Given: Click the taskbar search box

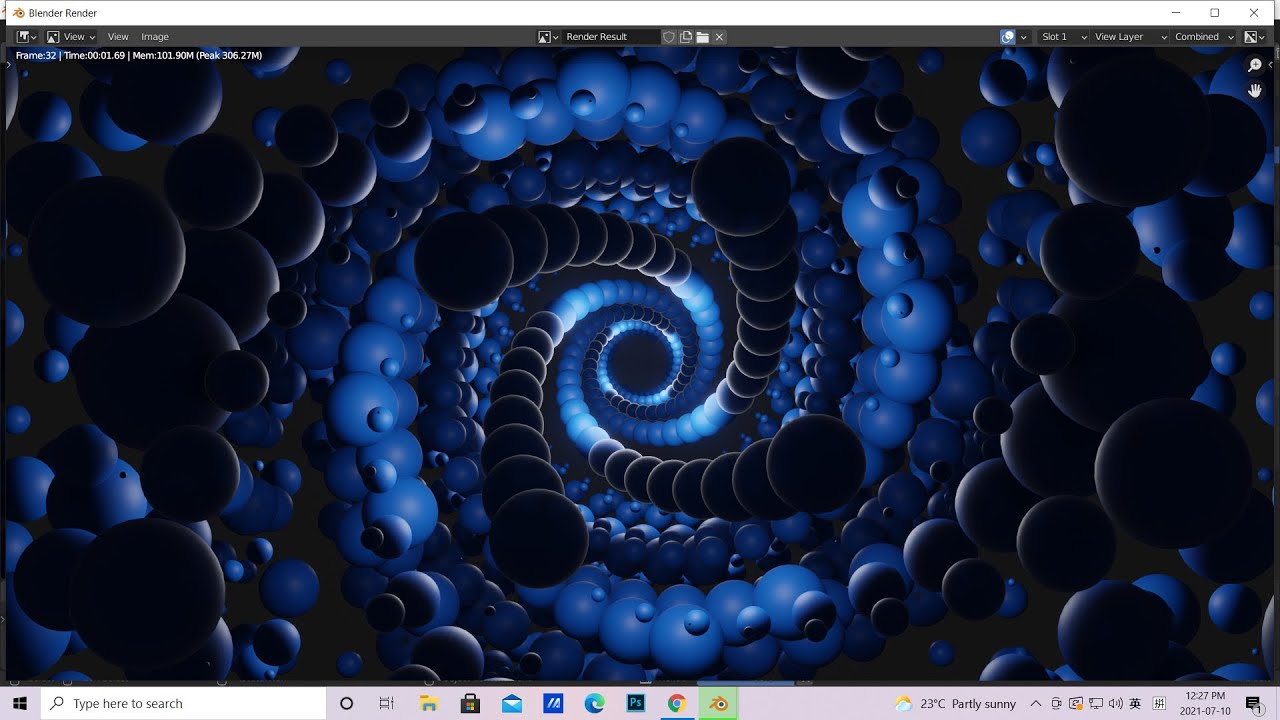Looking at the screenshot, I should click(183, 703).
